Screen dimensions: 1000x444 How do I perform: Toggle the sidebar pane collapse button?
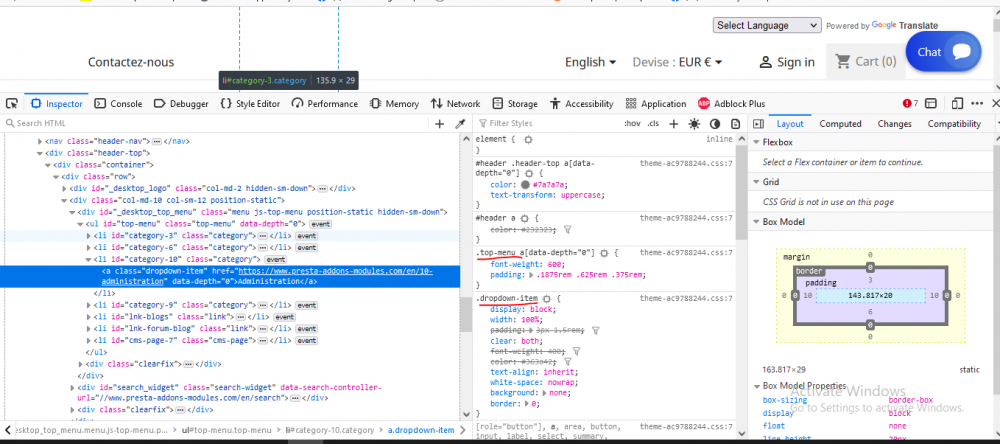coord(758,123)
